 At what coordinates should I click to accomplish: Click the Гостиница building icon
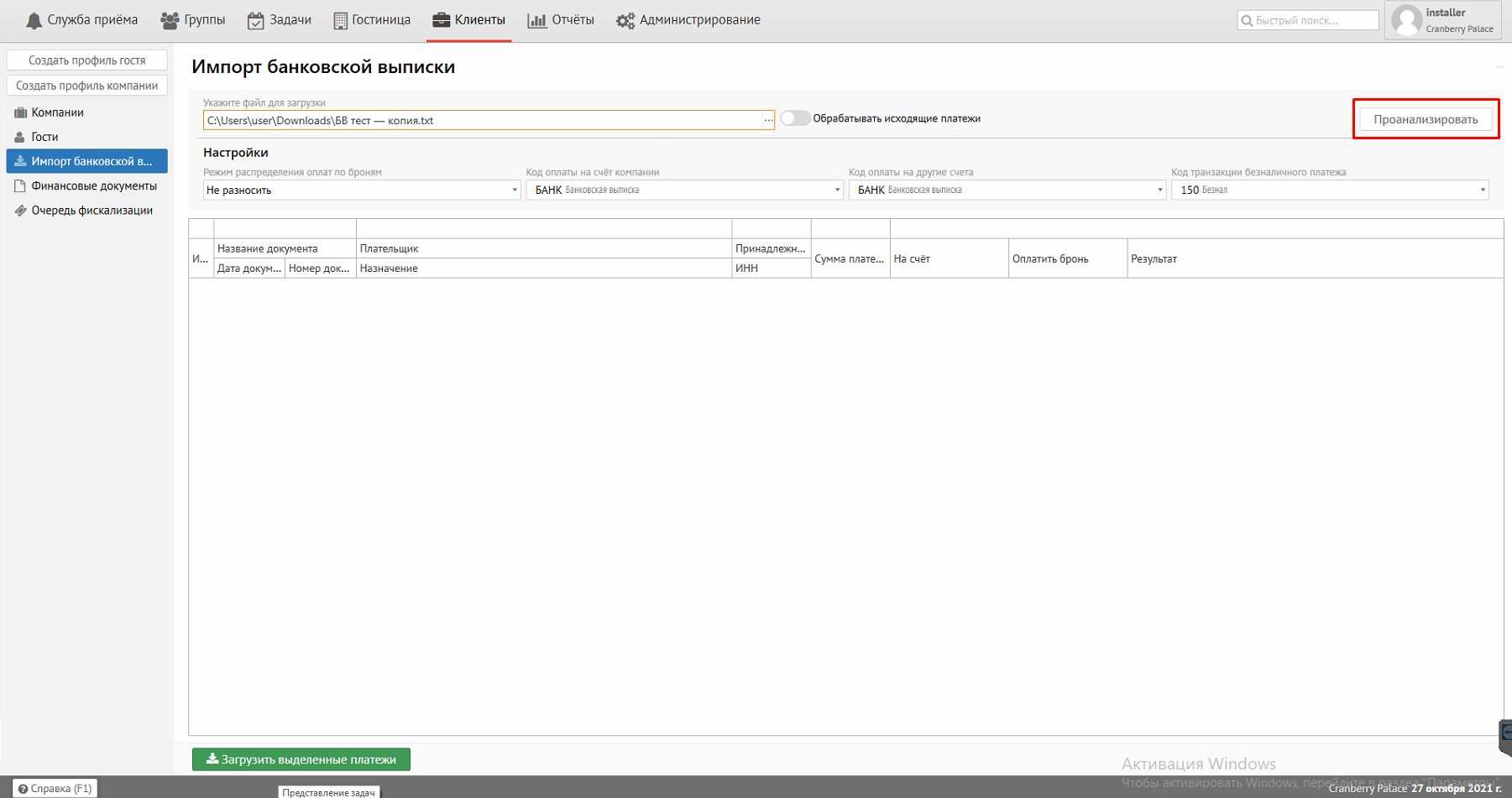[340, 20]
